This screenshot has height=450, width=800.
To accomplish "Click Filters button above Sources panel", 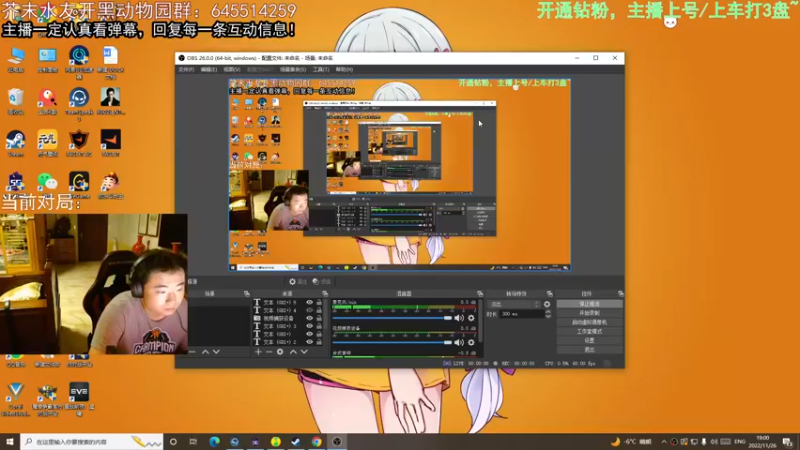I will click(321, 282).
